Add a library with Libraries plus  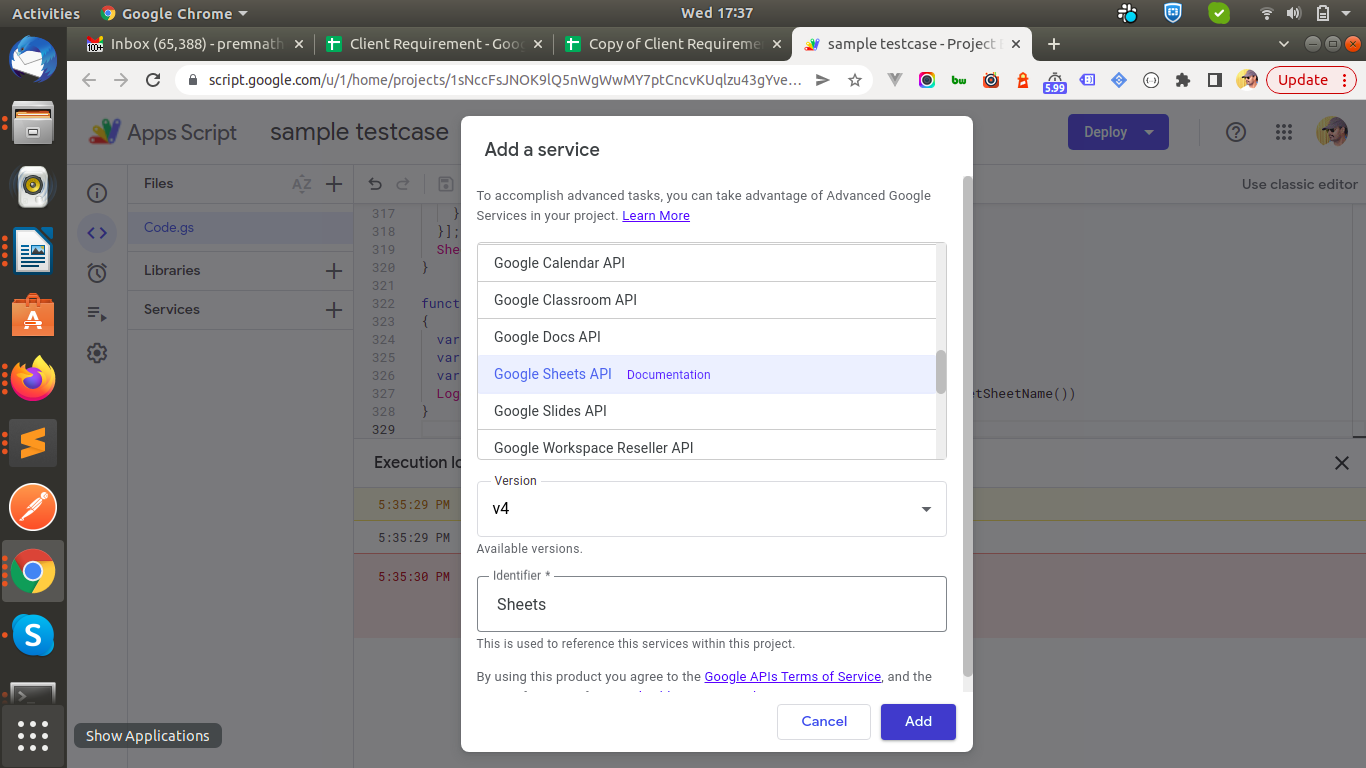point(334,271)
